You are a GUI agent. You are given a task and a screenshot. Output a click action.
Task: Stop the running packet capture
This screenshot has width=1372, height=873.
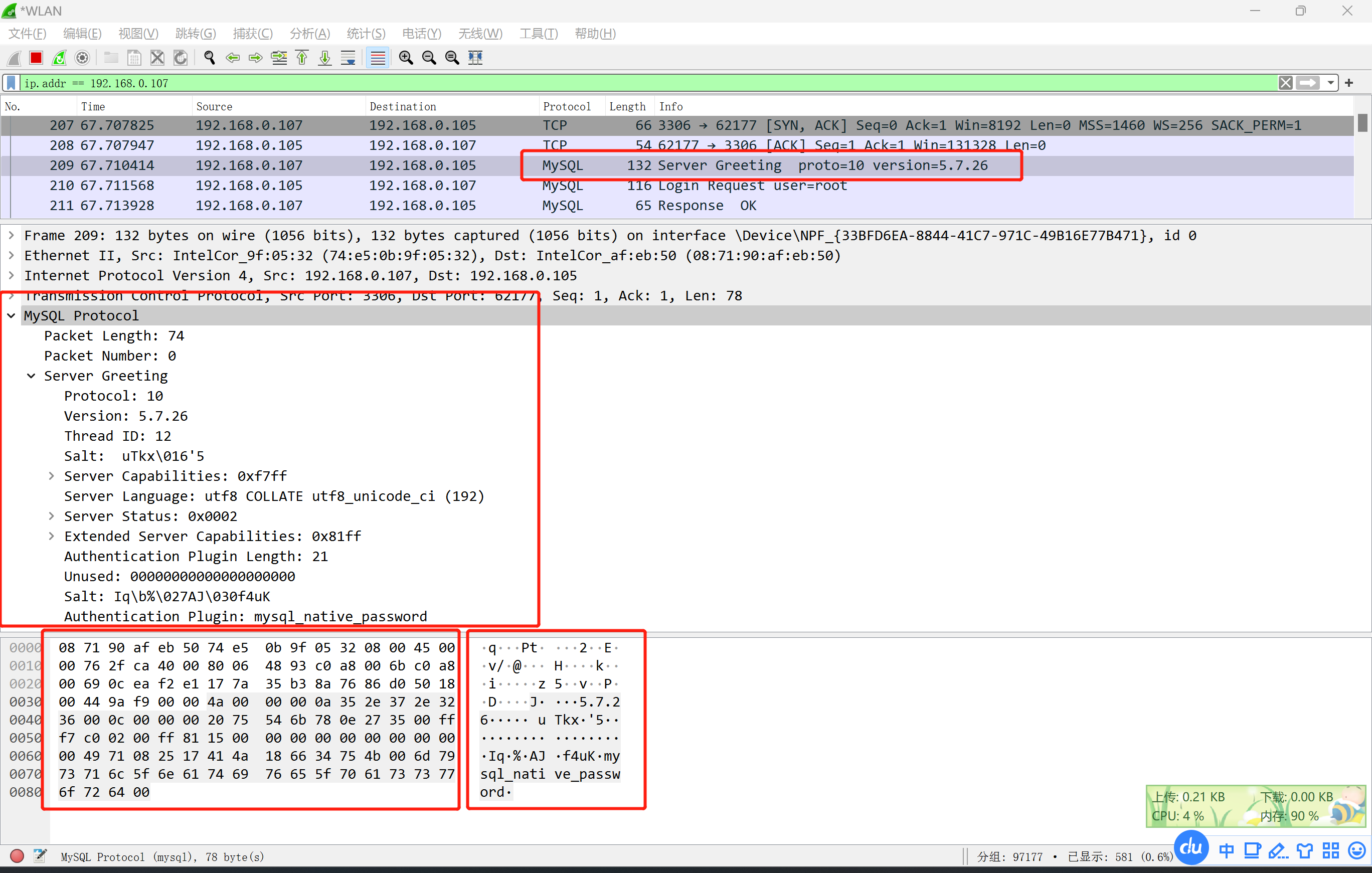coord(36,58)
